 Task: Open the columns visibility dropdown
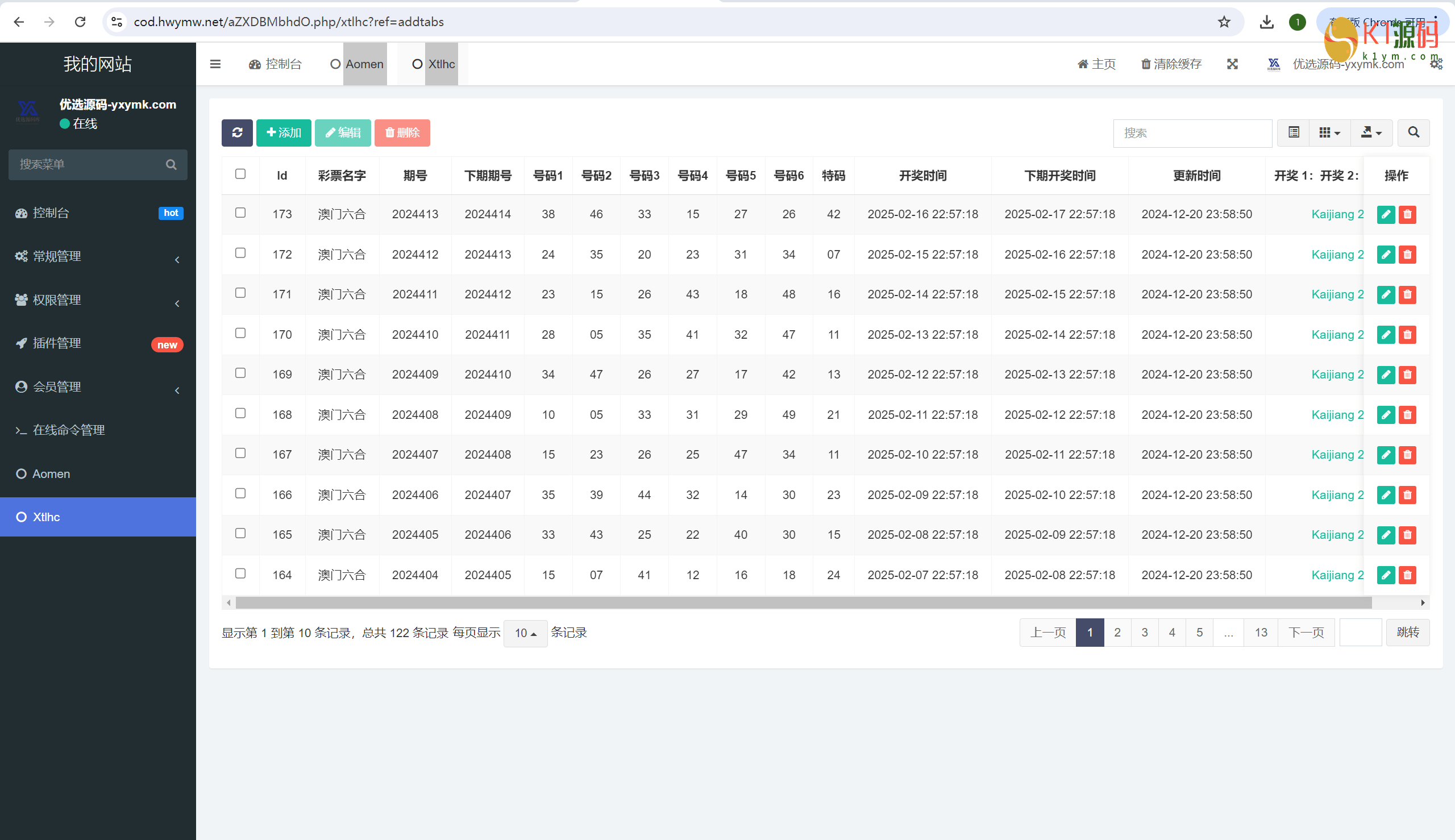pos(1329,132)
